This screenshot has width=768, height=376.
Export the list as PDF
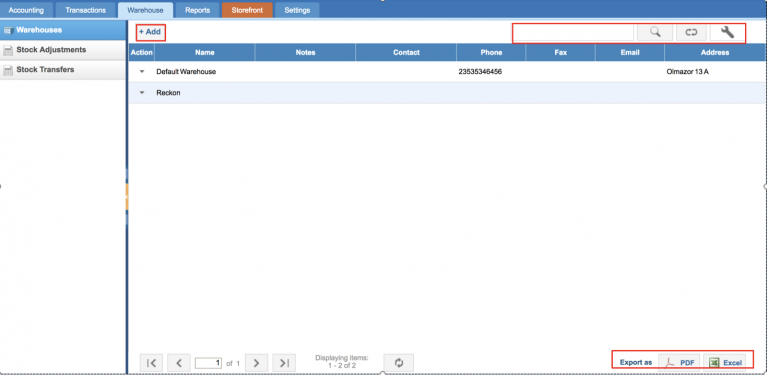(x=679, y=363)
